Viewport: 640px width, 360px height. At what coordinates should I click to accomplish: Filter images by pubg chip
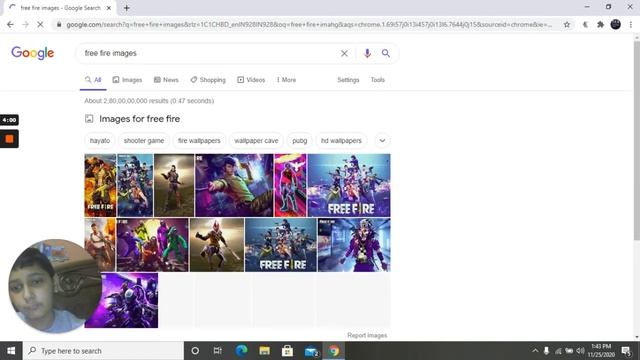(300, 140)
